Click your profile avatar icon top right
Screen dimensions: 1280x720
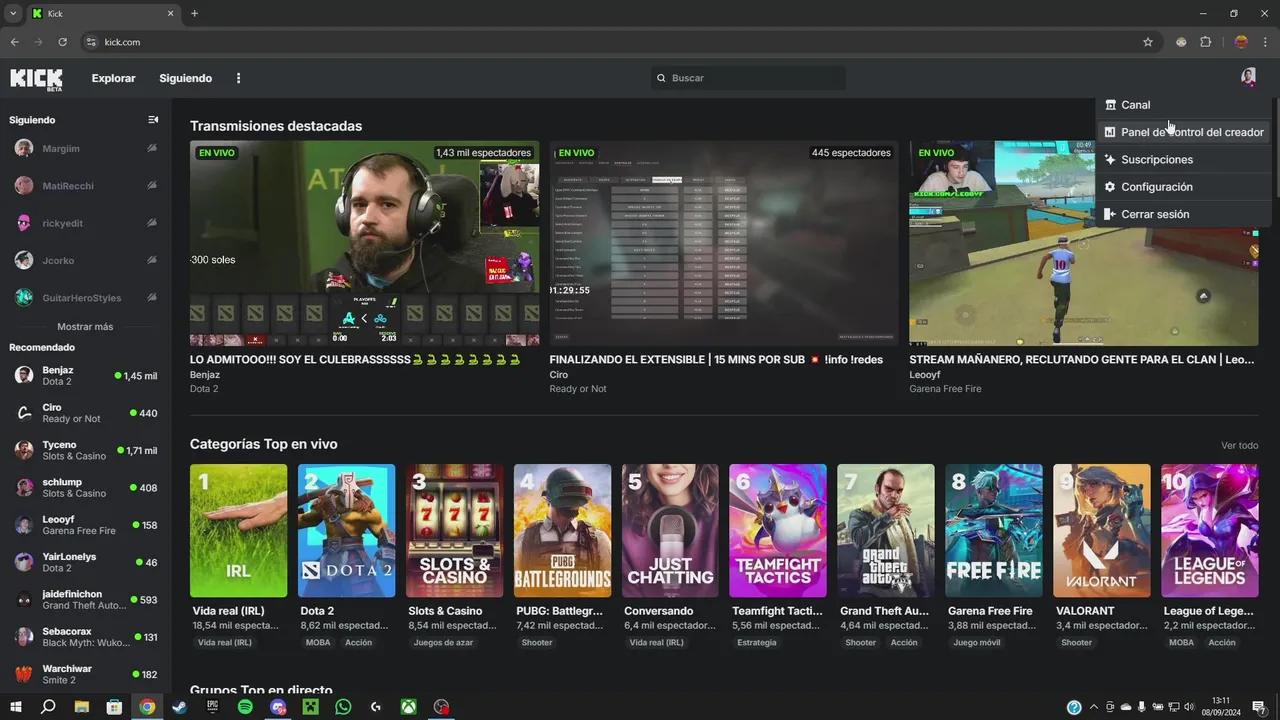(x=1248, y=77)
